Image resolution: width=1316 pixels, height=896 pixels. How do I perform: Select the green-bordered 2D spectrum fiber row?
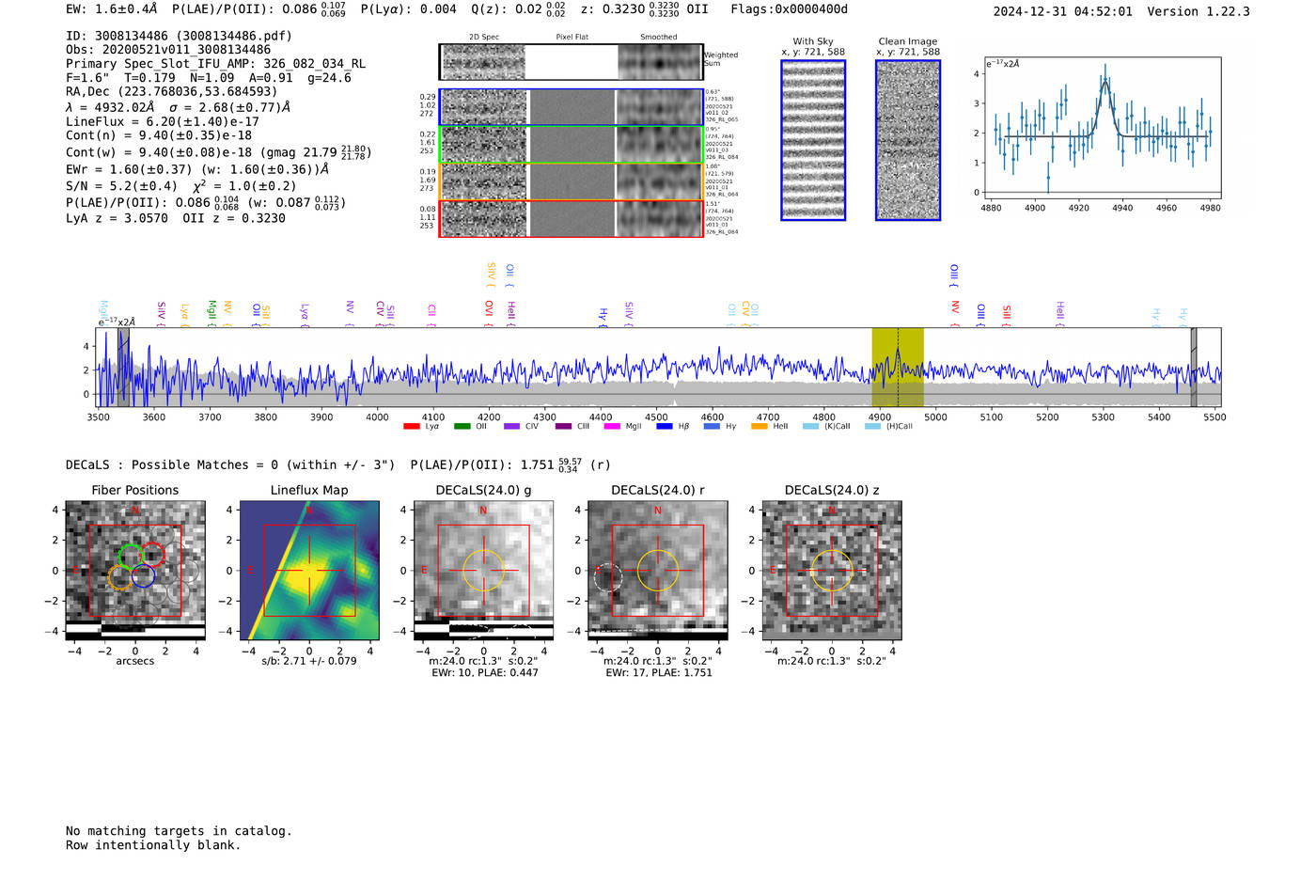pyautogui.click(x=572, y=145)
